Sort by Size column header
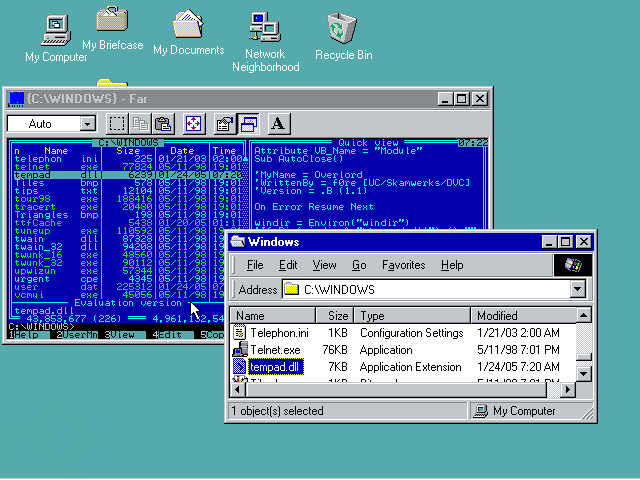Image resolution: width=640 pixels, height=480 pixels. coord(334,316)
